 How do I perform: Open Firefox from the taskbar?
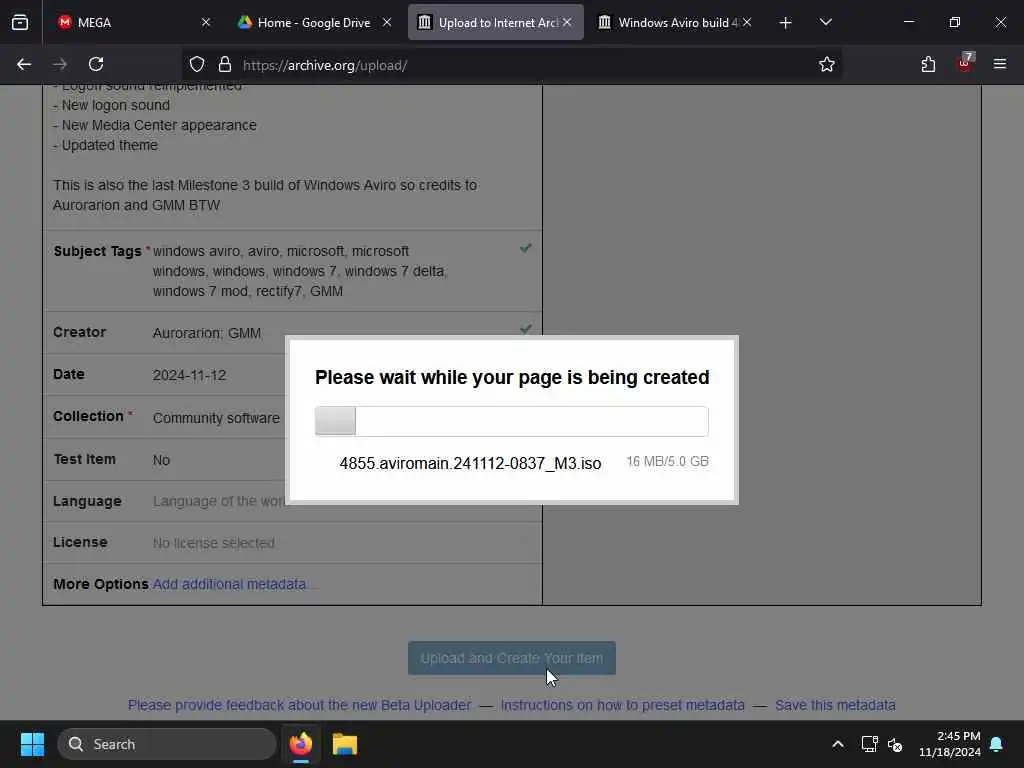coord(301,744)
